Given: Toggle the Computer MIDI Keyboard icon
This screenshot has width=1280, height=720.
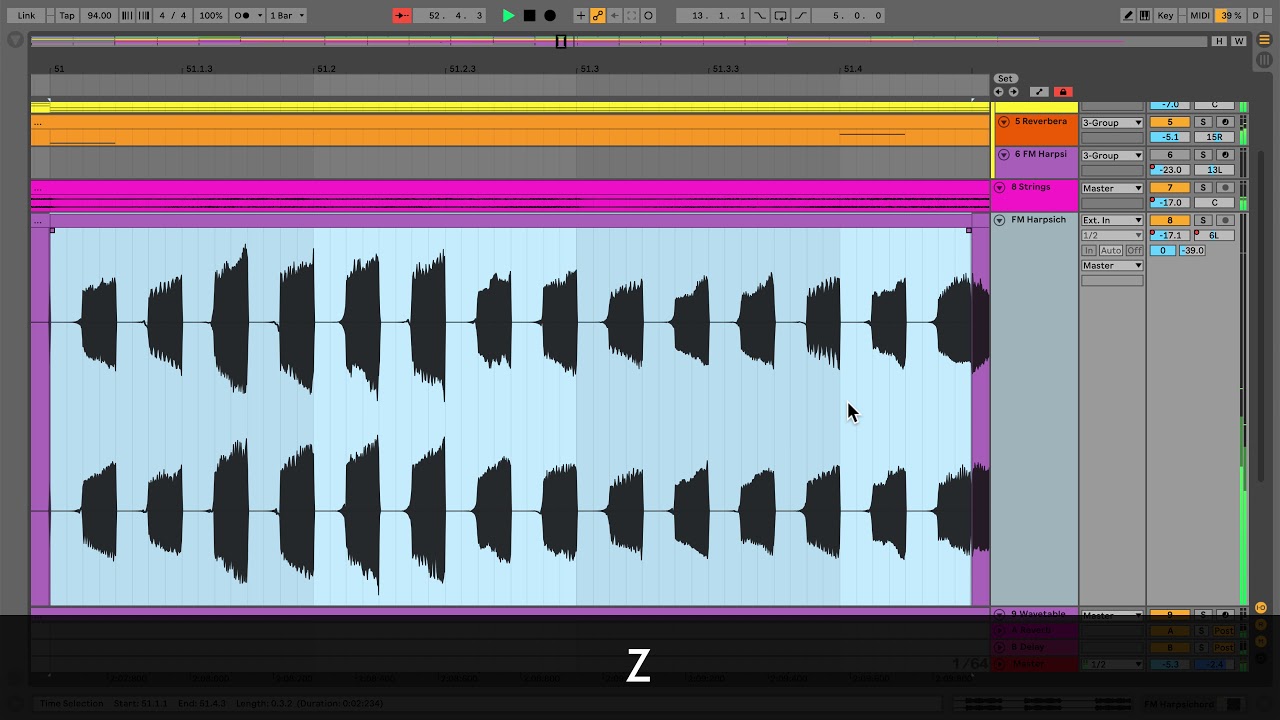Looking at the screenshot, I should pos(1144,15).
